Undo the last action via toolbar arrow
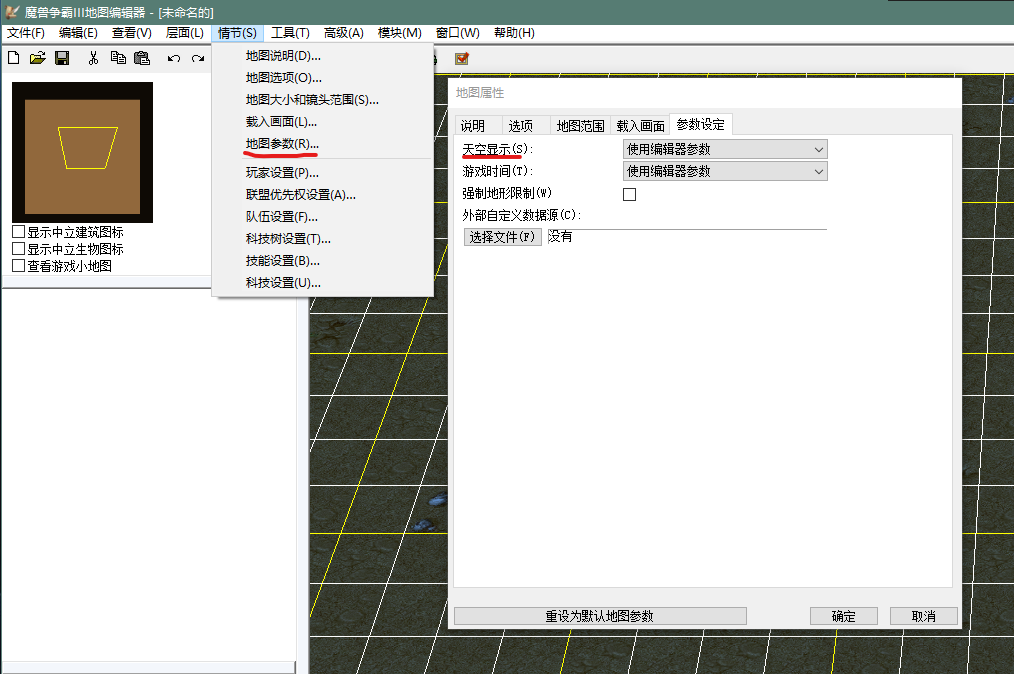This screenshot has height=674, width=1014. pyautogui.click(x=173, y=59)
